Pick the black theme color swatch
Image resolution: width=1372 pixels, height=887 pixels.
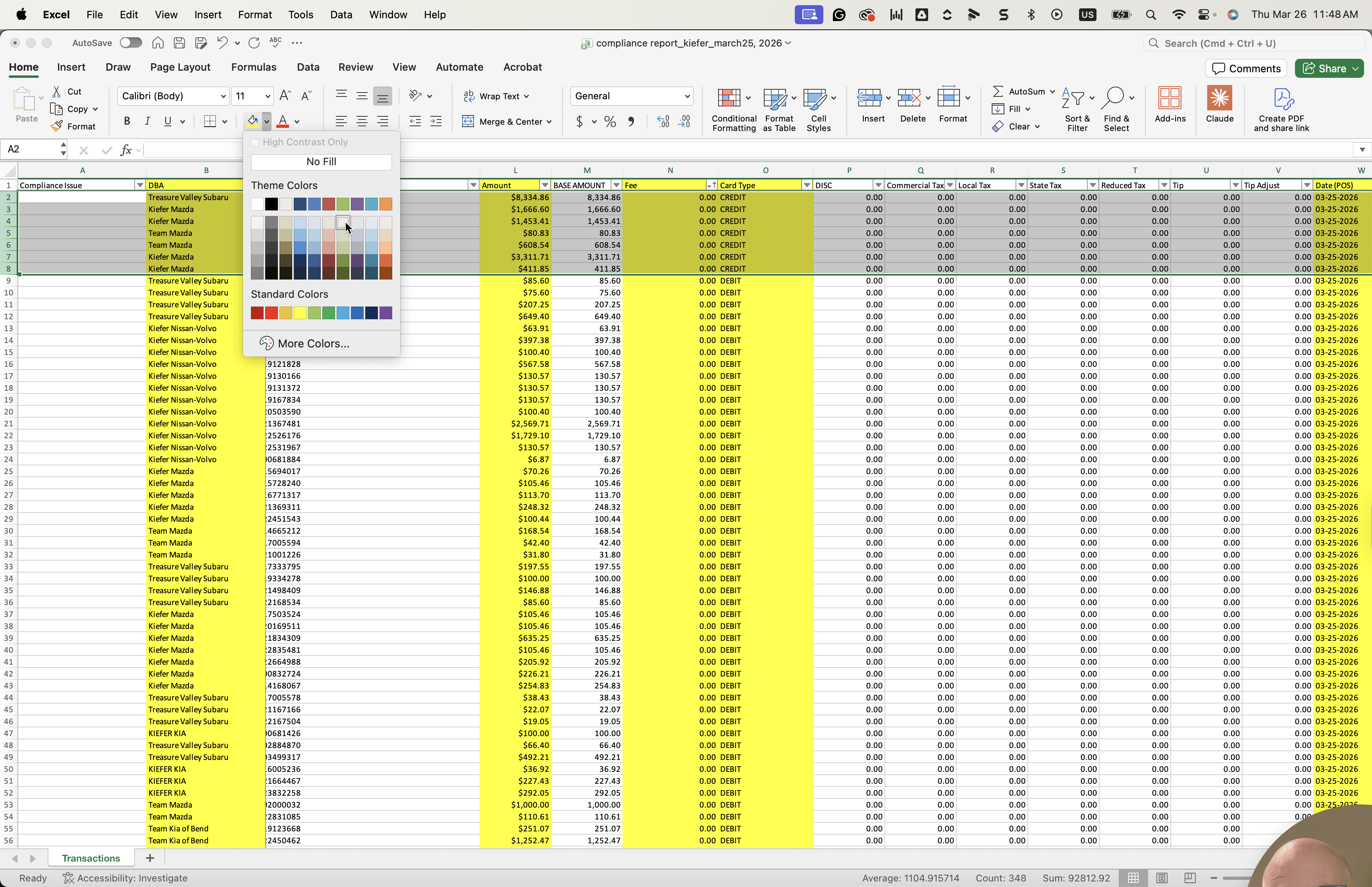pos(271,204)
